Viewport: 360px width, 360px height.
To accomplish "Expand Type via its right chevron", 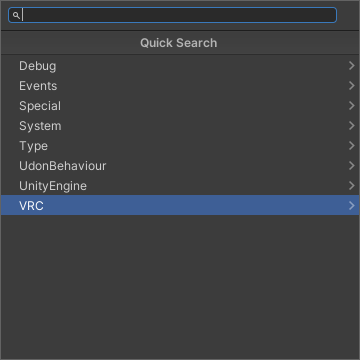I will pyautogui.click(x=352, y=146).
